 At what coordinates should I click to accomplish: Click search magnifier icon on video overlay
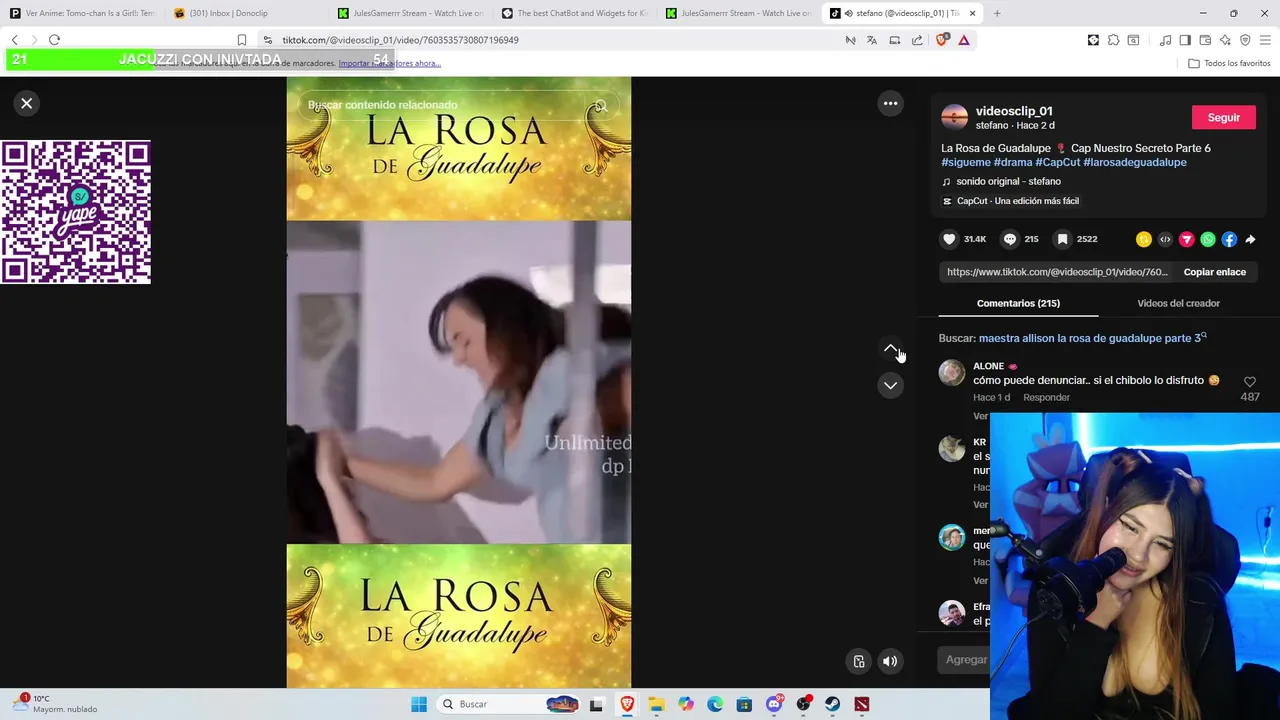coord(601,105)
